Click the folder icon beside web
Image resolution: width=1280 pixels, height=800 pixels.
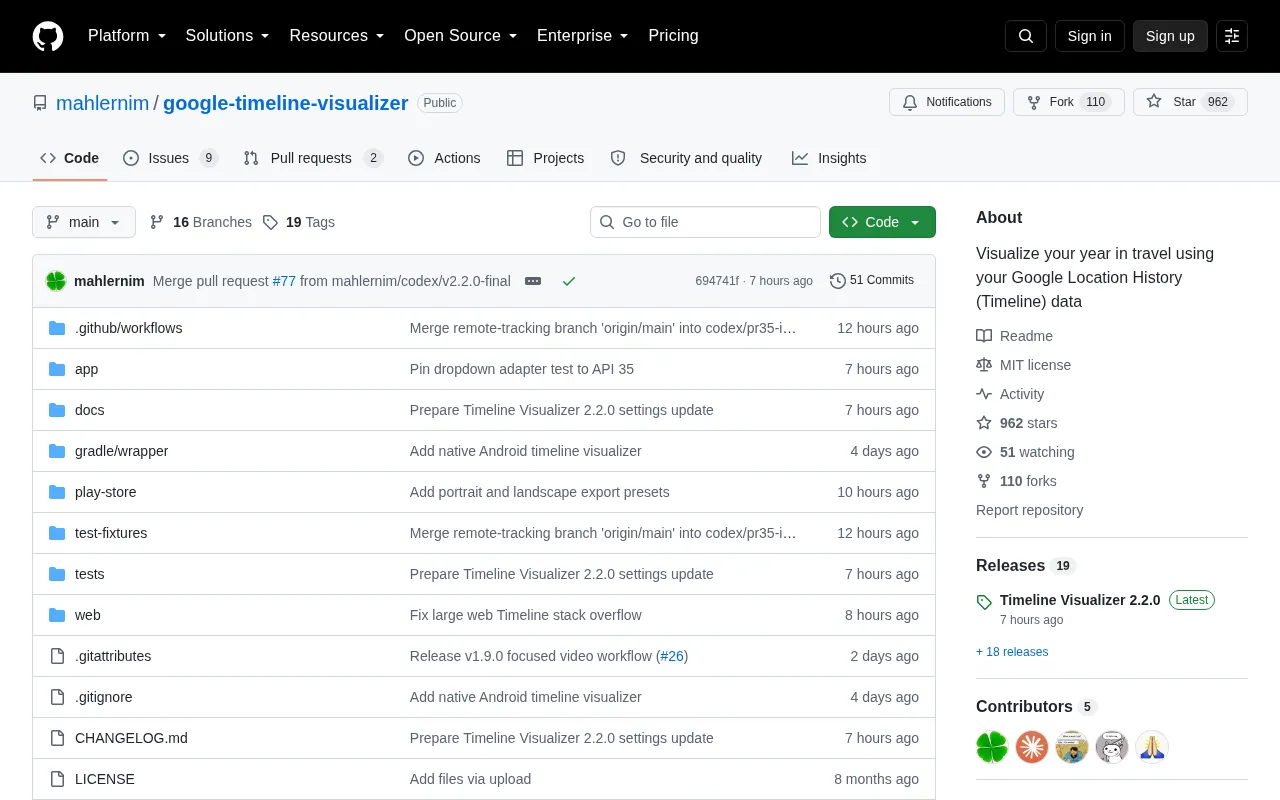pyautogui.click(x=57, y=615)
